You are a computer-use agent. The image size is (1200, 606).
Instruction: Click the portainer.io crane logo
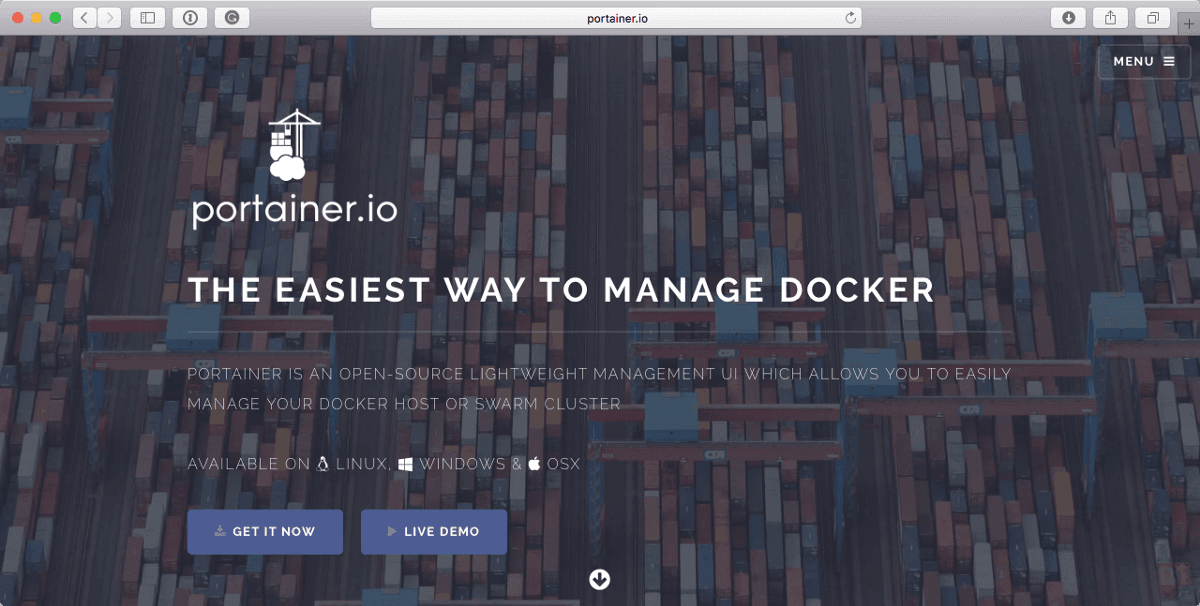(291, 145)
